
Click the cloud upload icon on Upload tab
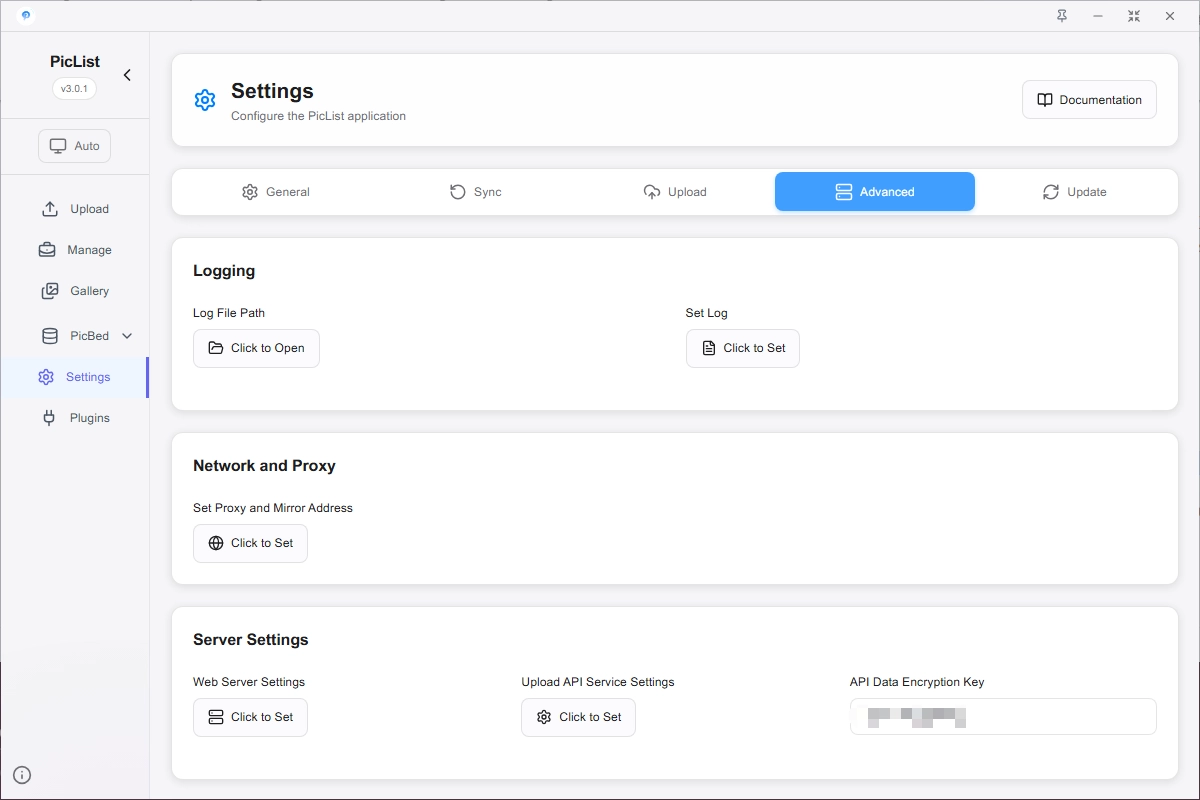click(652, 192)
